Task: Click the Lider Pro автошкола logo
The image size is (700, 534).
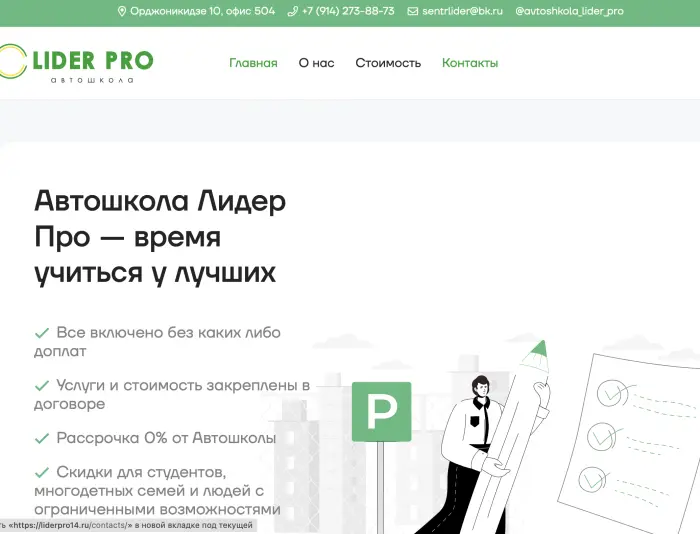Action: [x=78, y=63]
